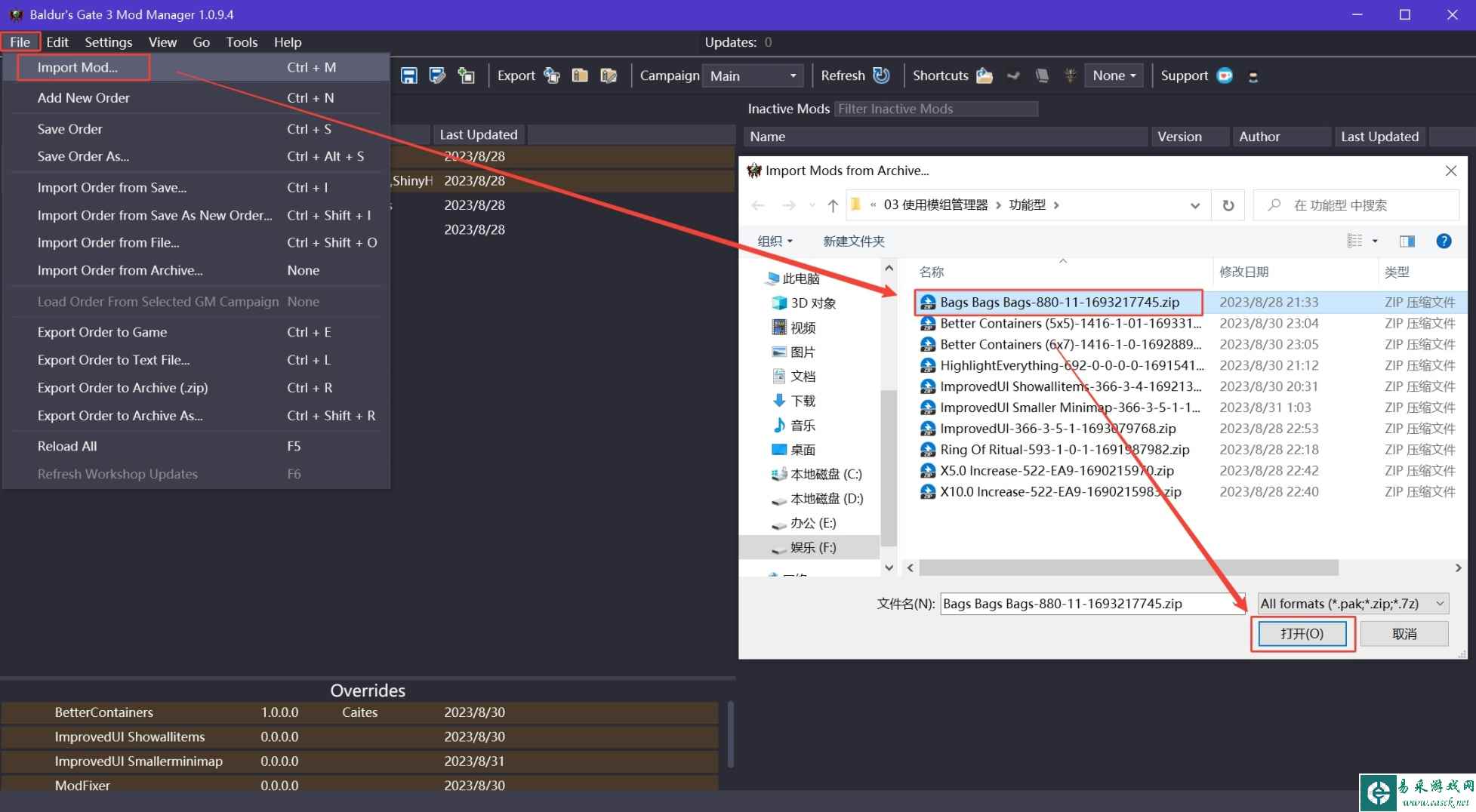
Task: Click the refresh button in Import dialog
Action: (x=1228, y=205)
